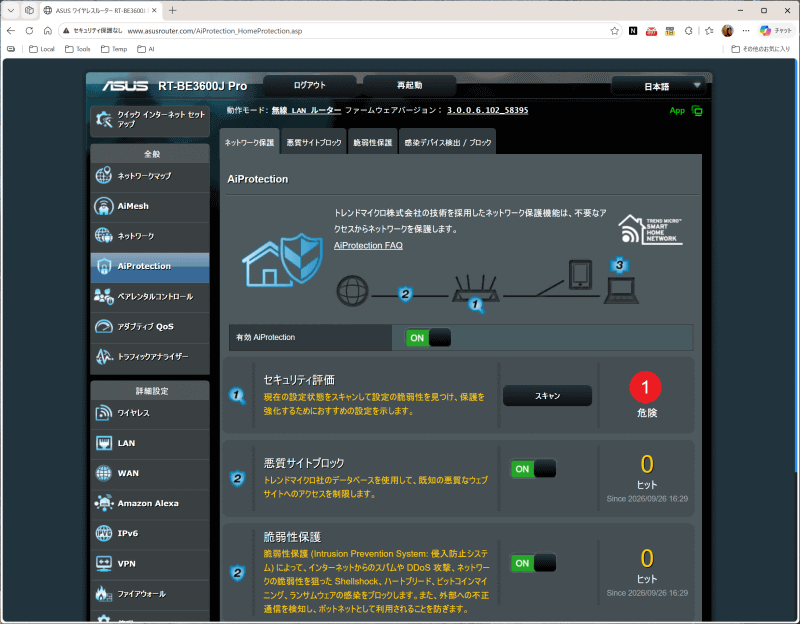The width and height of the screenshot is (800, 624).
Task: Open その他のお気に入り folder
Action: pyautogui.click(x=760, y=49)
